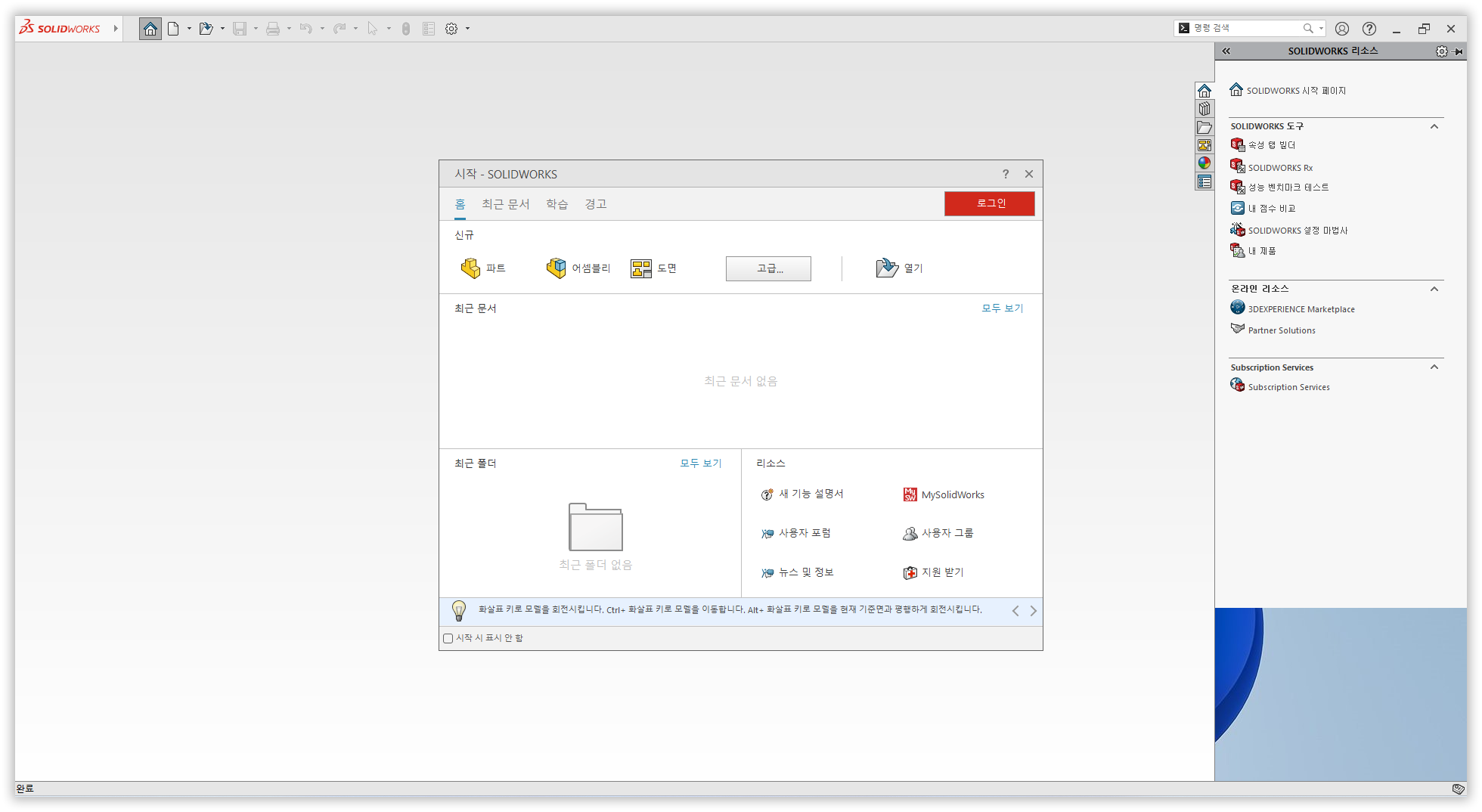Open the Help question mark icon
The width and height of the screenshot is (1482, 812).
pyautogui.click(x=1369, y=29)
